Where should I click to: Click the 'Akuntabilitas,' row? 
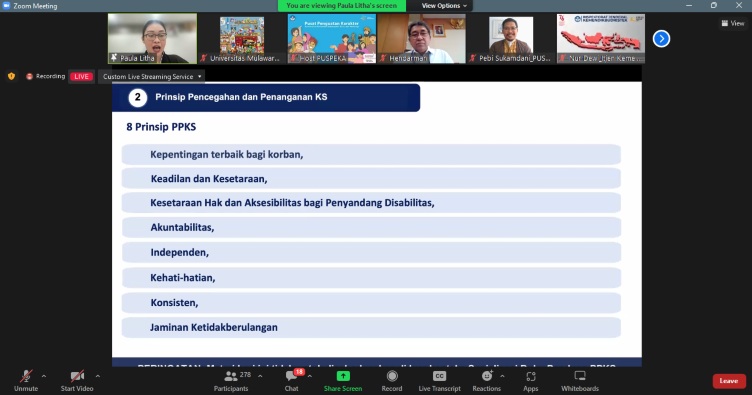pyautogui.click(x=371, y=228)
